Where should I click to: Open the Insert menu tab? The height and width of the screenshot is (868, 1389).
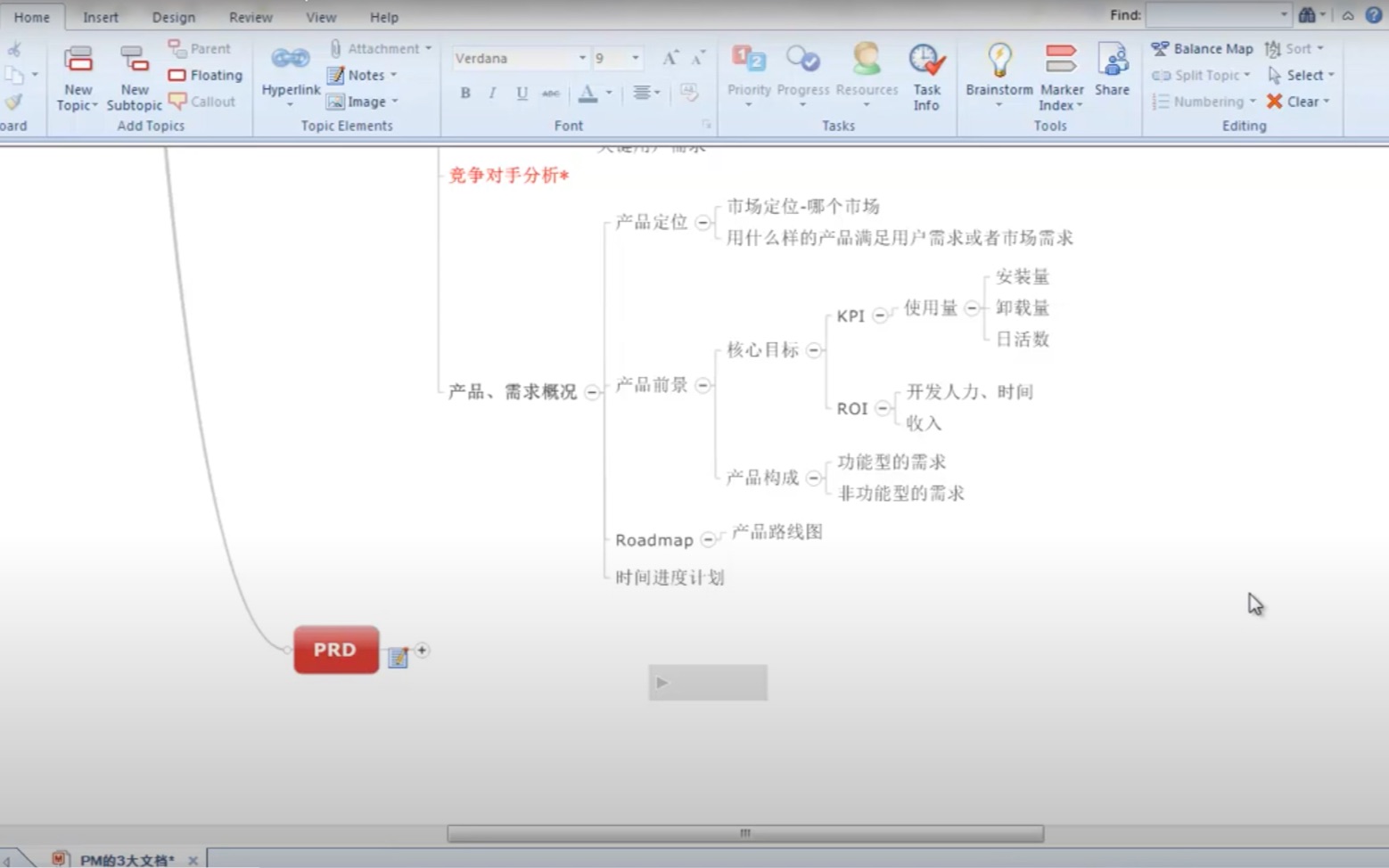pos(100,16)
